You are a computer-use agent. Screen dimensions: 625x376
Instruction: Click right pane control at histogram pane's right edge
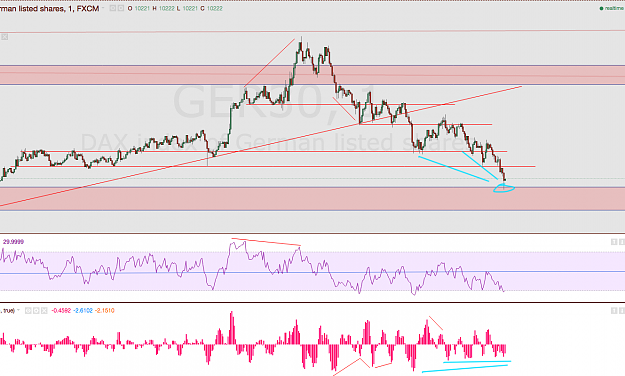(622, 311)
